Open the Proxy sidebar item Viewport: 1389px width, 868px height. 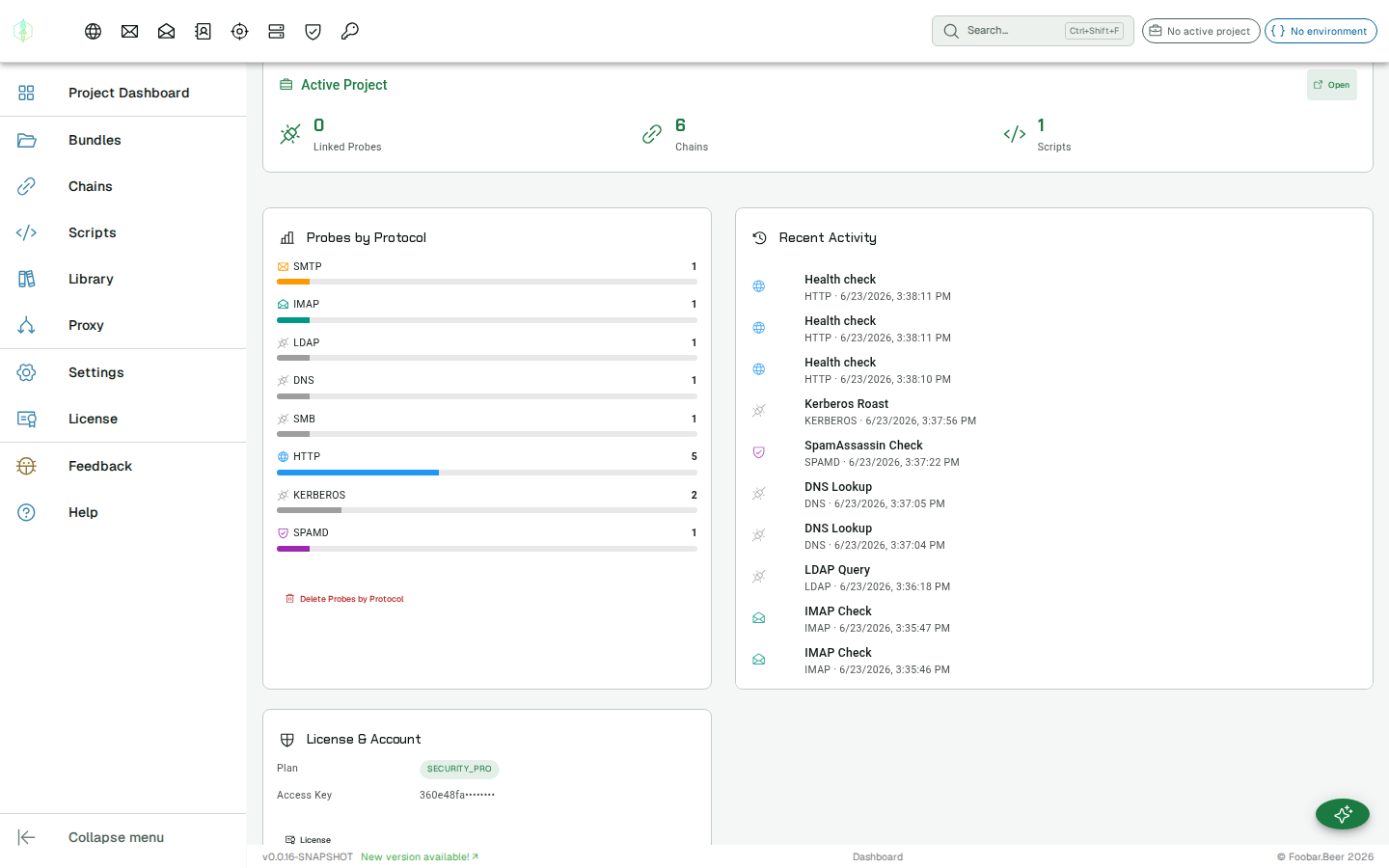coord(123,325)
